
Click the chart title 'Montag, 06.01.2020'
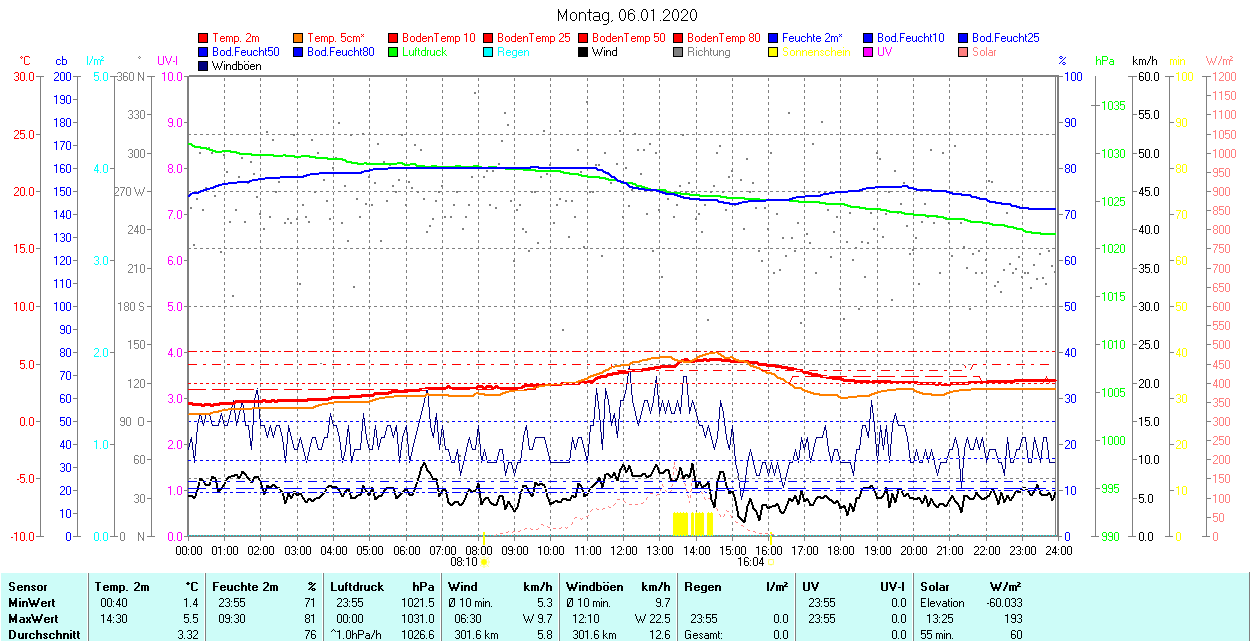coord(627,15)
